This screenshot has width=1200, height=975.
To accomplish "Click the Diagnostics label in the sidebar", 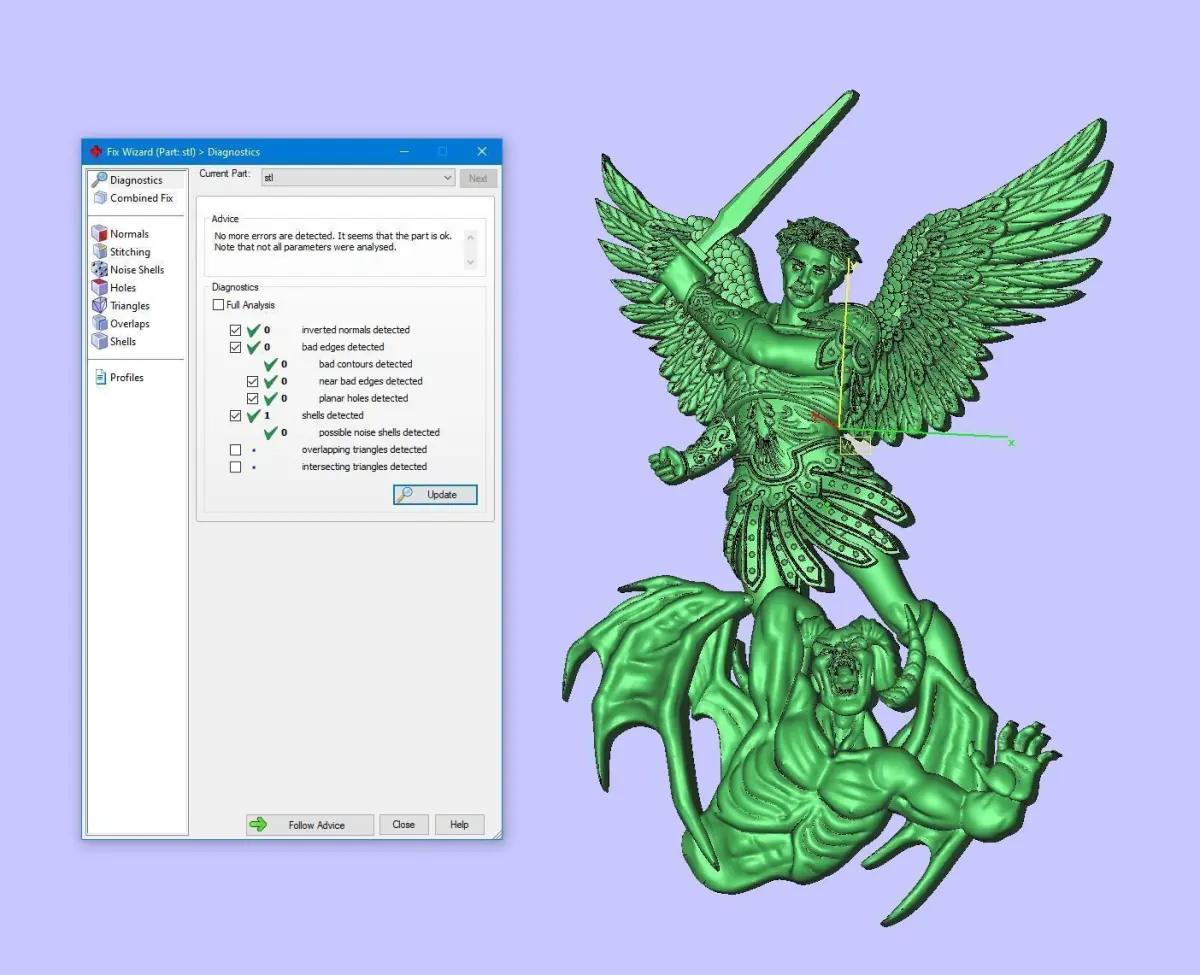I will (136, 180).
